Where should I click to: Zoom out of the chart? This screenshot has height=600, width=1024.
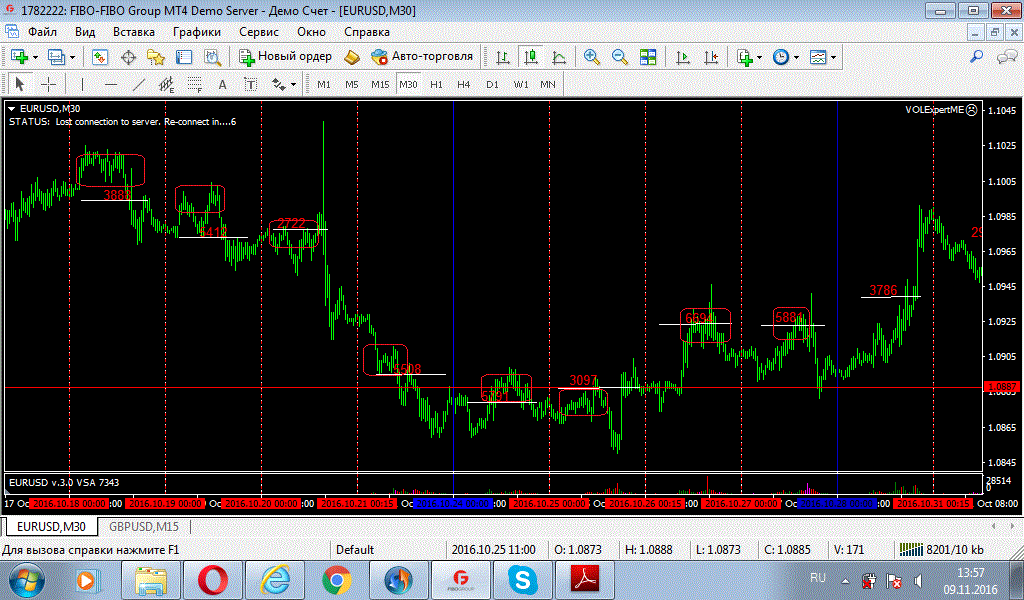pyautogui.click(x=620, y=57)
